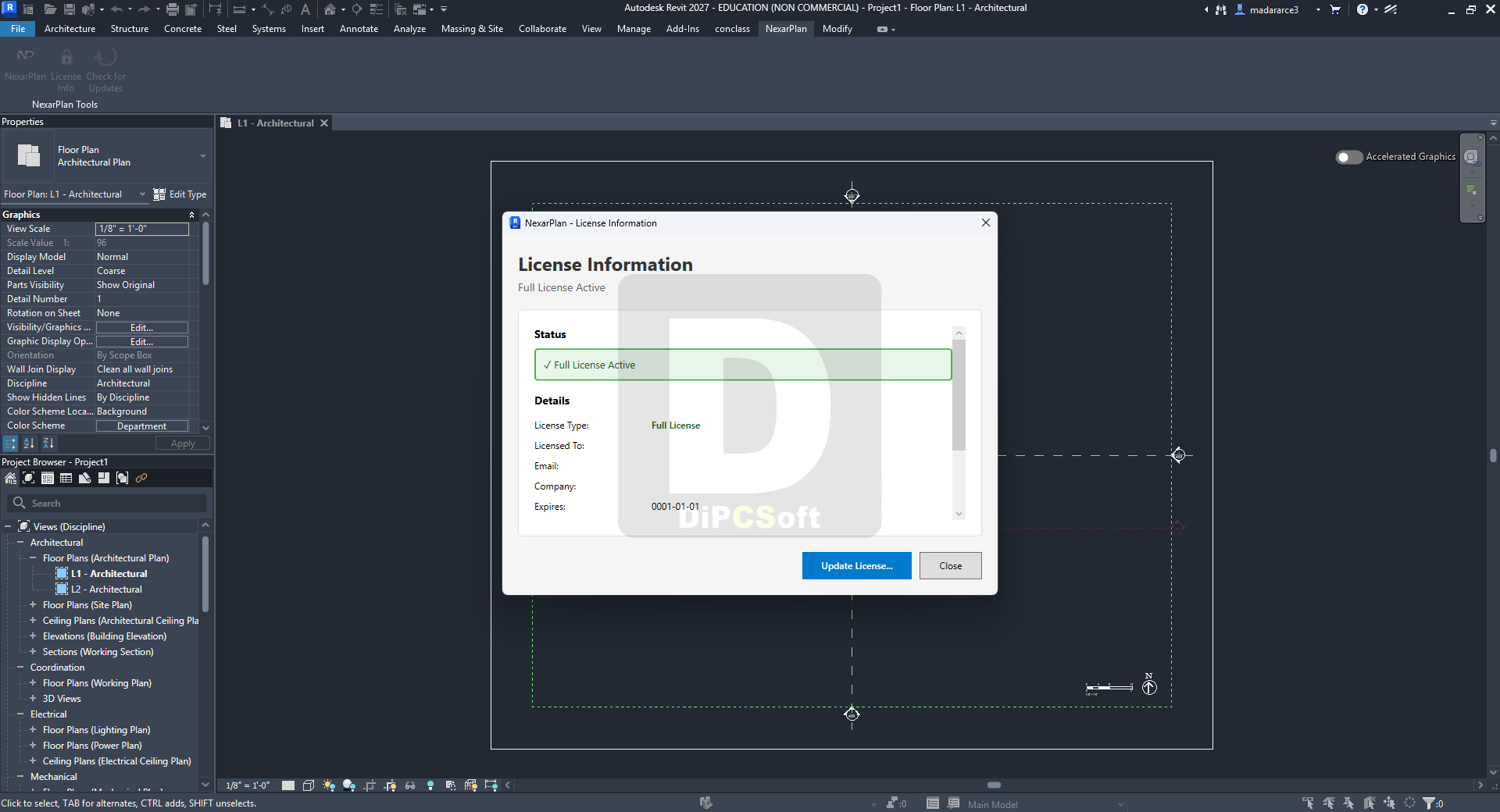Expand Elevations (Building Elevation) node
The width and height of the screenshot is (1500, 812).
pyautogui.click(x=33, y=636)
